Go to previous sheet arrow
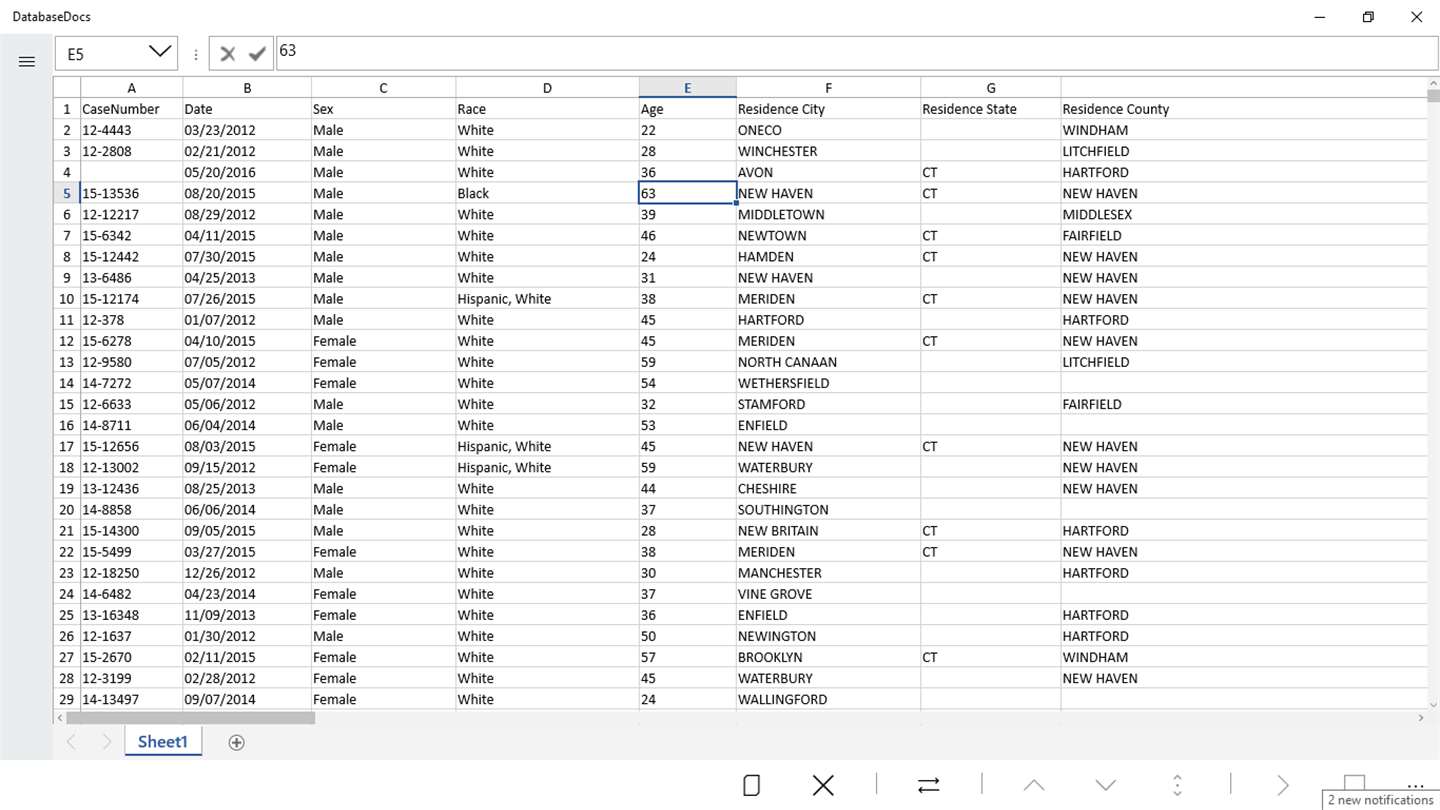Image resolution: width=1440 pixels, height=810 pixels. [71, 742]
